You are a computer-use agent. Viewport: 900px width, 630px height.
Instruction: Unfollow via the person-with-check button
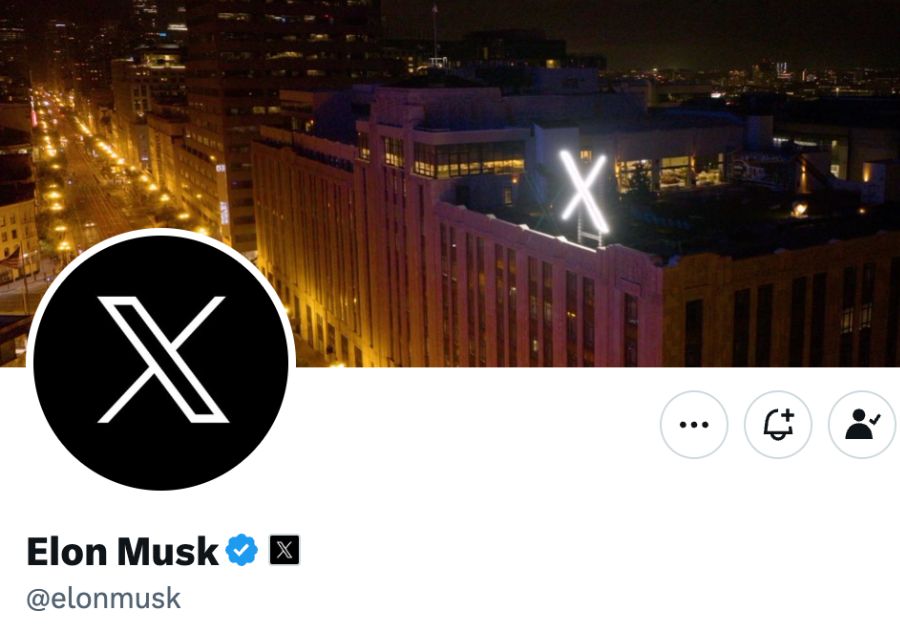862,425
